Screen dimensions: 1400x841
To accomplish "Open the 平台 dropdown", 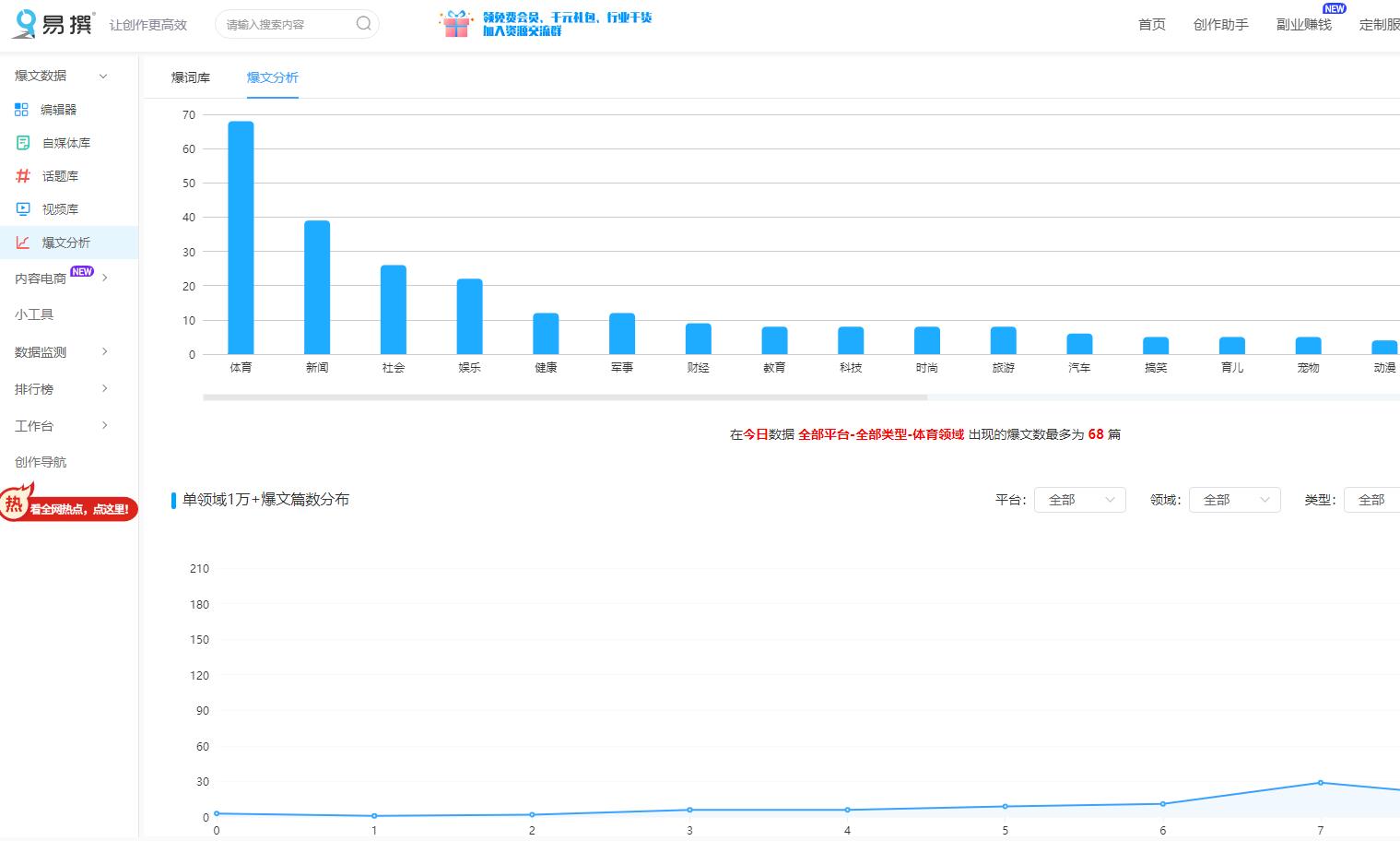I will point(1079,500).
